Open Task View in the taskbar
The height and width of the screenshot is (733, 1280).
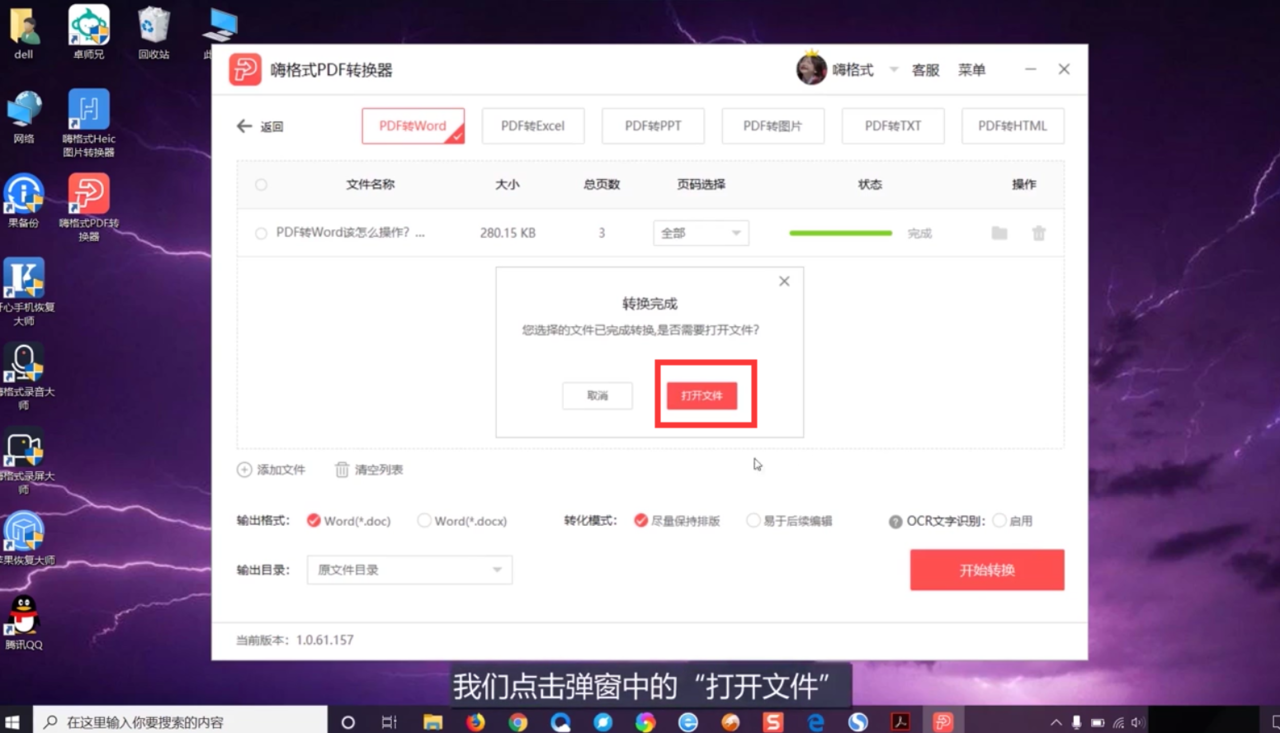pos(389,722)
